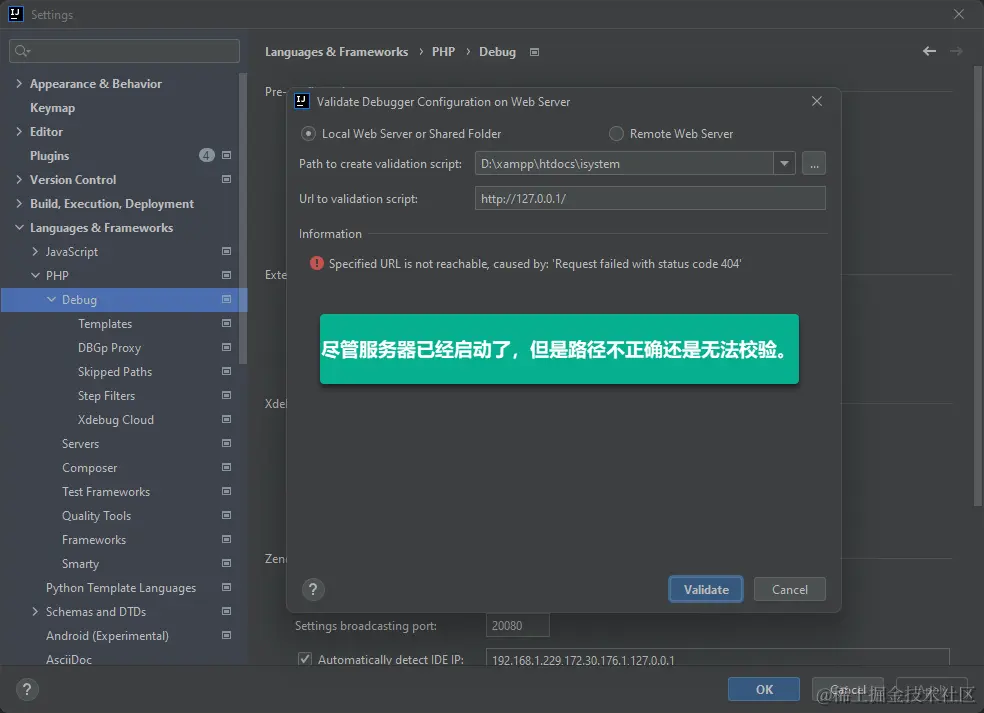This screenshot has height=713, width=984.
Task: Click the jump icon next to the Debug breadcrumb
Action: coord(534,51)
